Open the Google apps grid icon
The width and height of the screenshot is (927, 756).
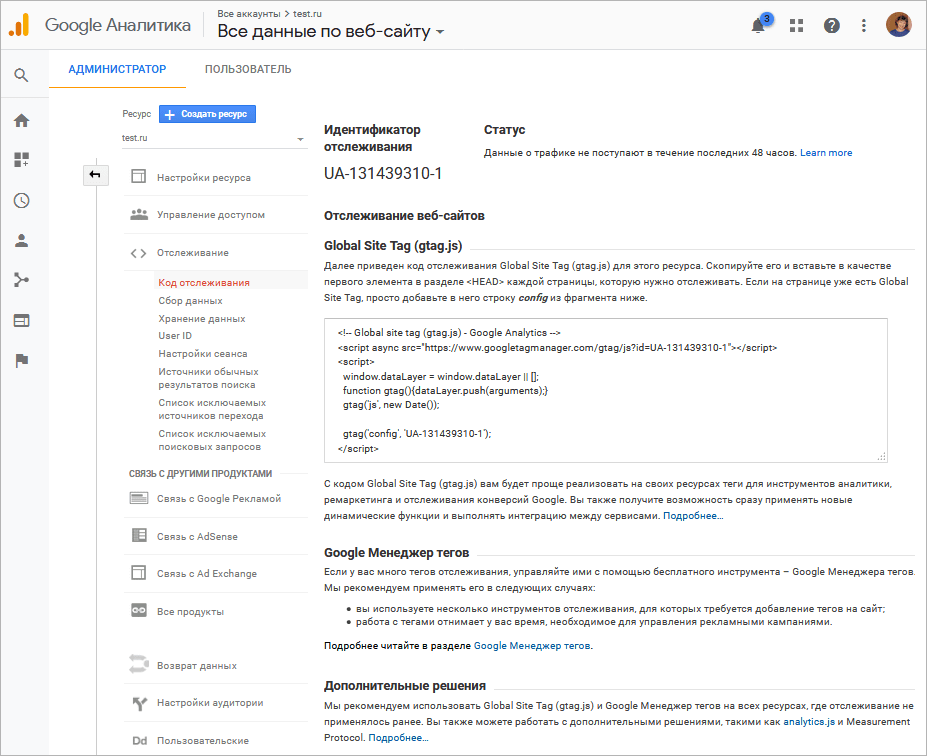pyautogui.click(x=796, y=25)
